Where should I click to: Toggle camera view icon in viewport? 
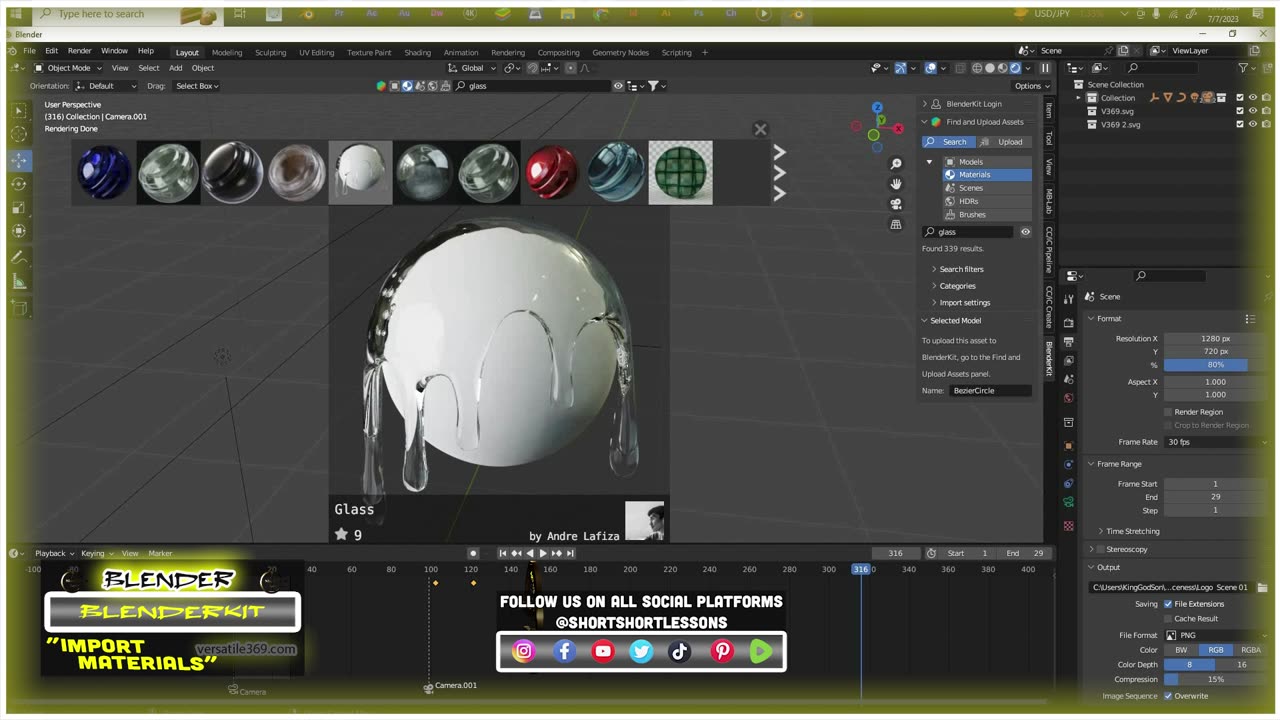coord(896,204)
